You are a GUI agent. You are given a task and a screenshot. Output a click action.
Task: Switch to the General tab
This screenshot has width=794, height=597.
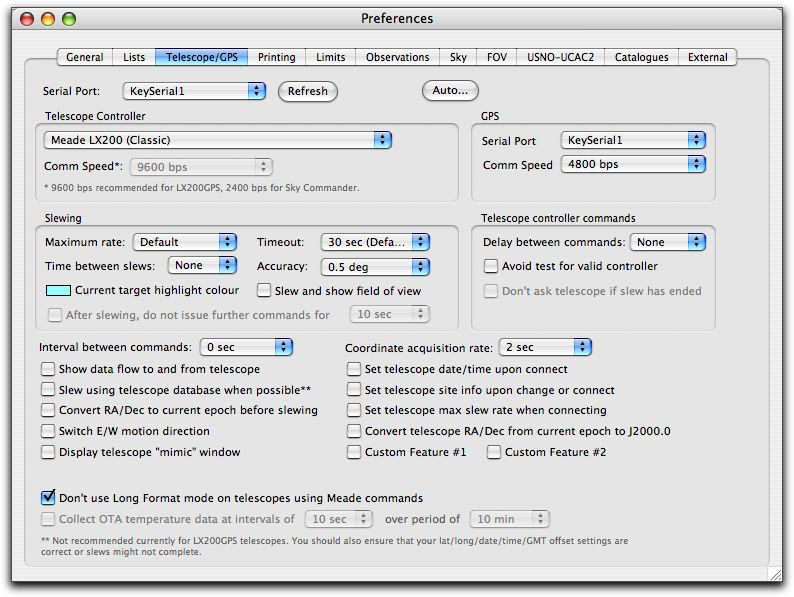point(85,57)
